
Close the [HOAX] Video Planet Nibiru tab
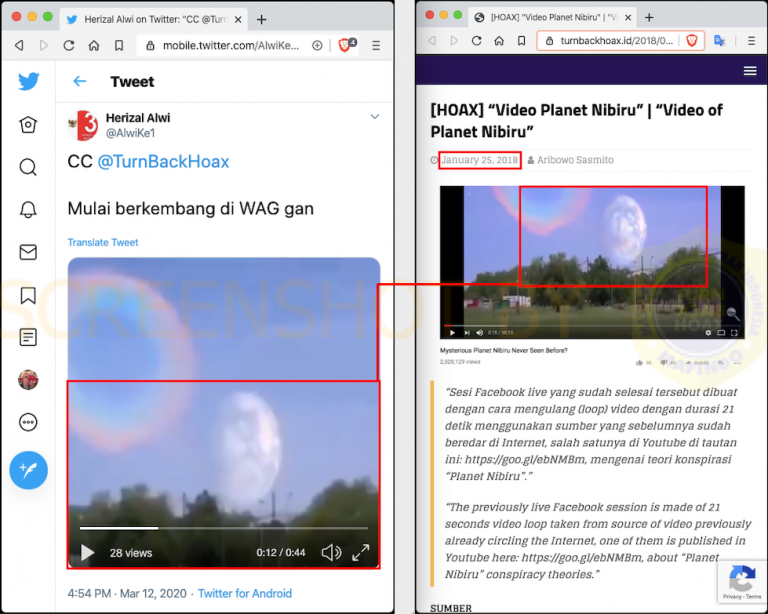628,17
